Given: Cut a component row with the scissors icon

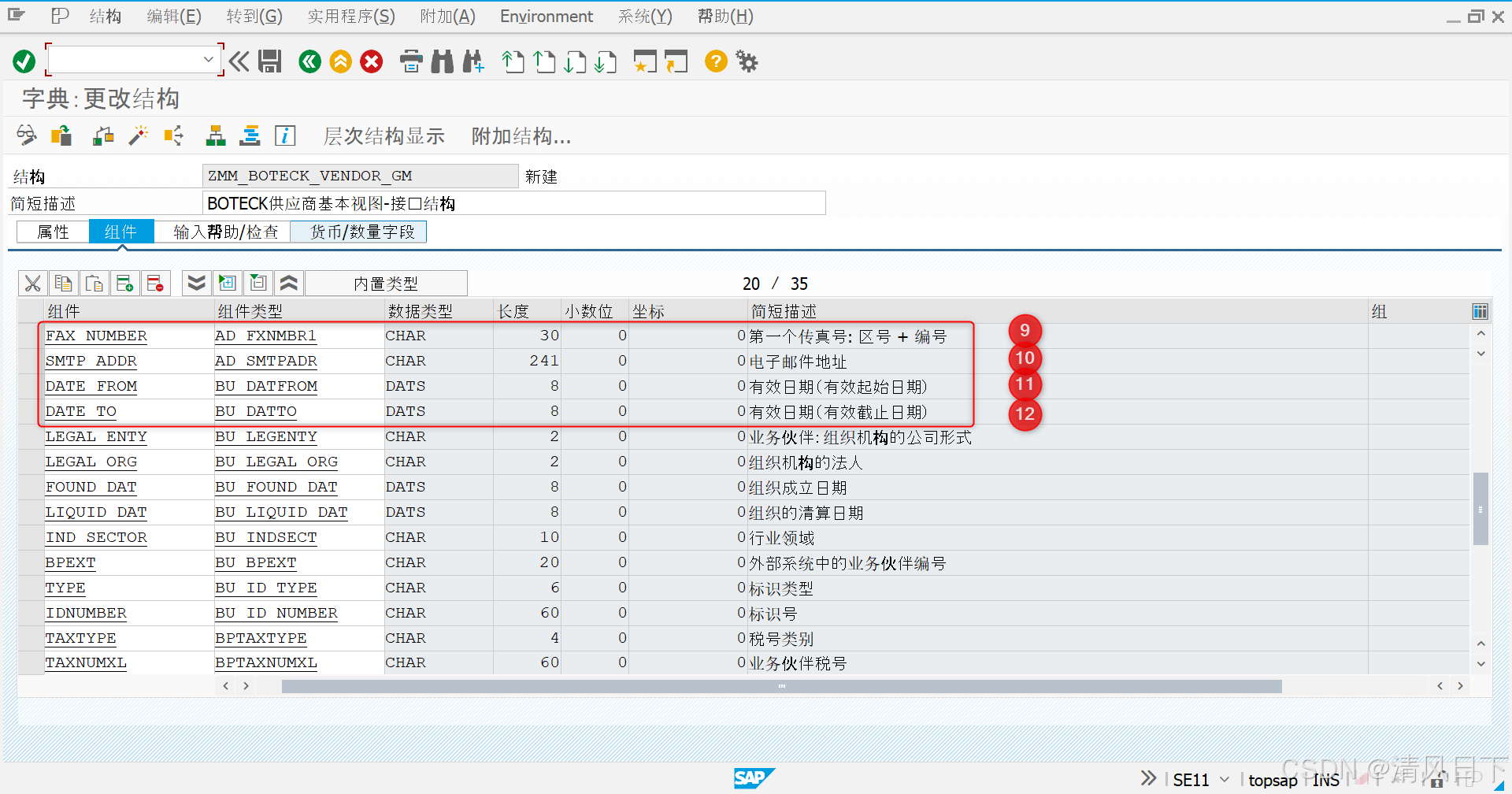Looking at the screenshot, I should tap(32, 283).
